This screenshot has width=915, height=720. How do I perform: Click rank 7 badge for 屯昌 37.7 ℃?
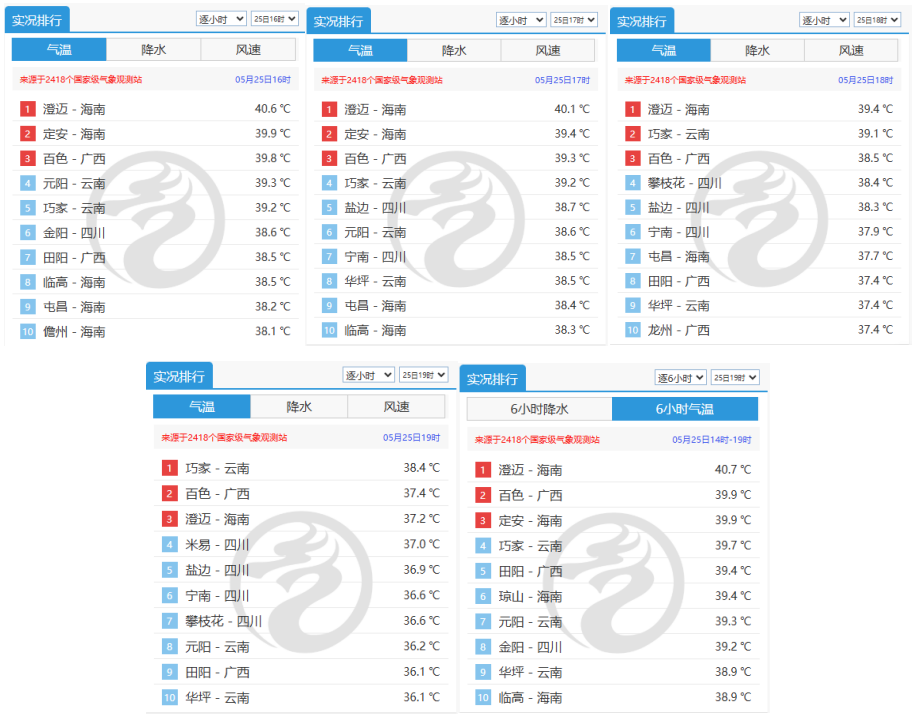tap(633, 257)
